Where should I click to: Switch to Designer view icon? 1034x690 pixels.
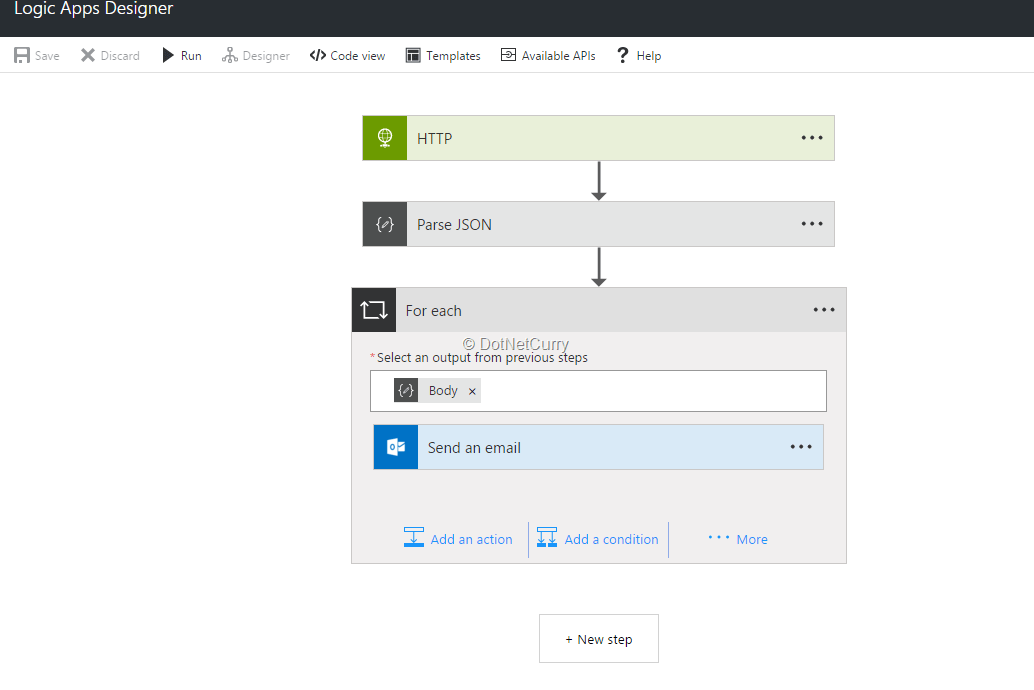click(229, 55)
